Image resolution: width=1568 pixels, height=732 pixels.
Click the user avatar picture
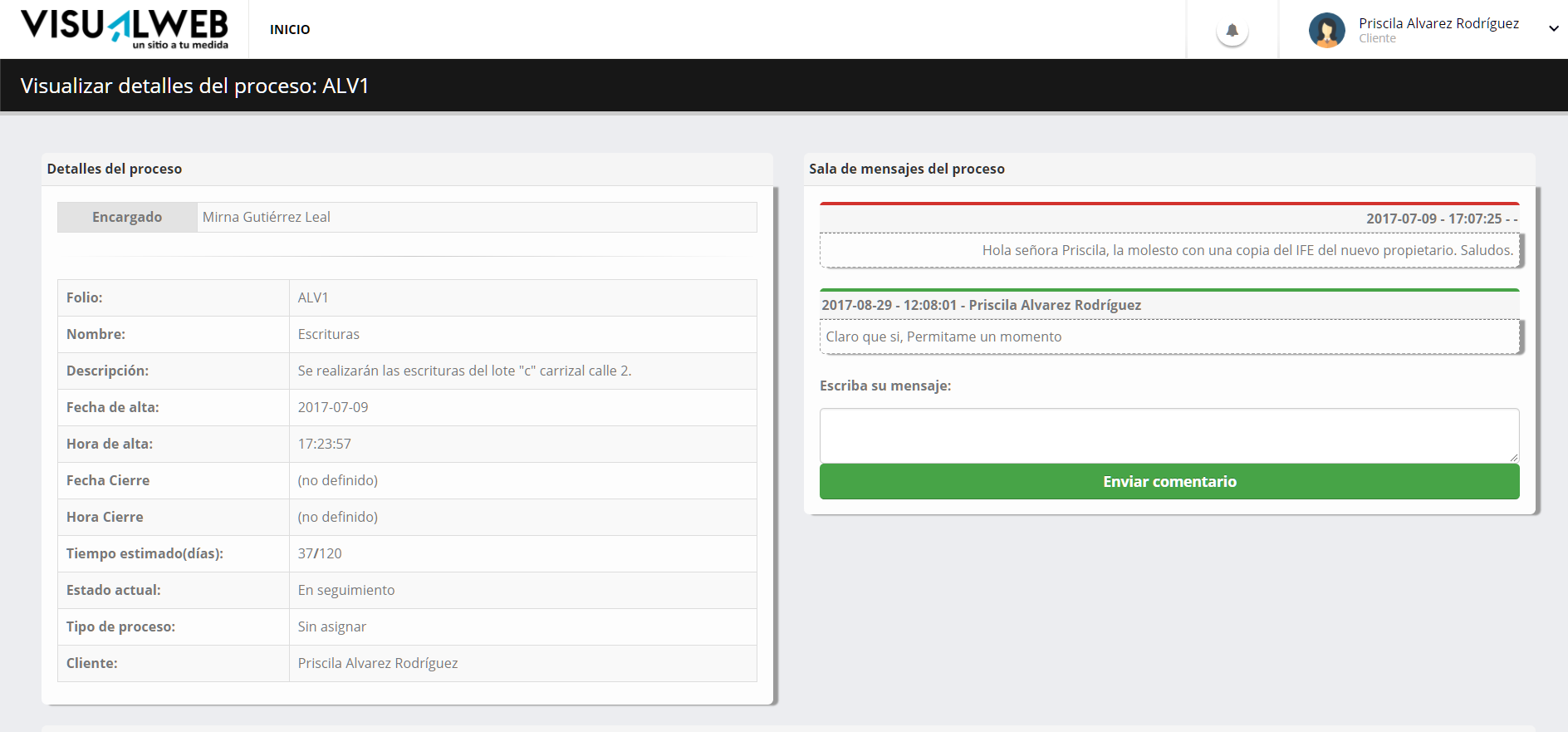(1326, 31)
